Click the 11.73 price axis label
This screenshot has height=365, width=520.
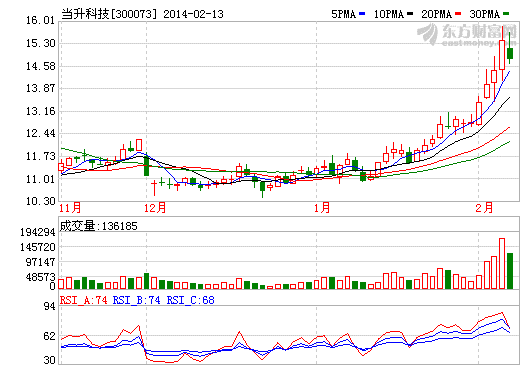tap(40, 156)
